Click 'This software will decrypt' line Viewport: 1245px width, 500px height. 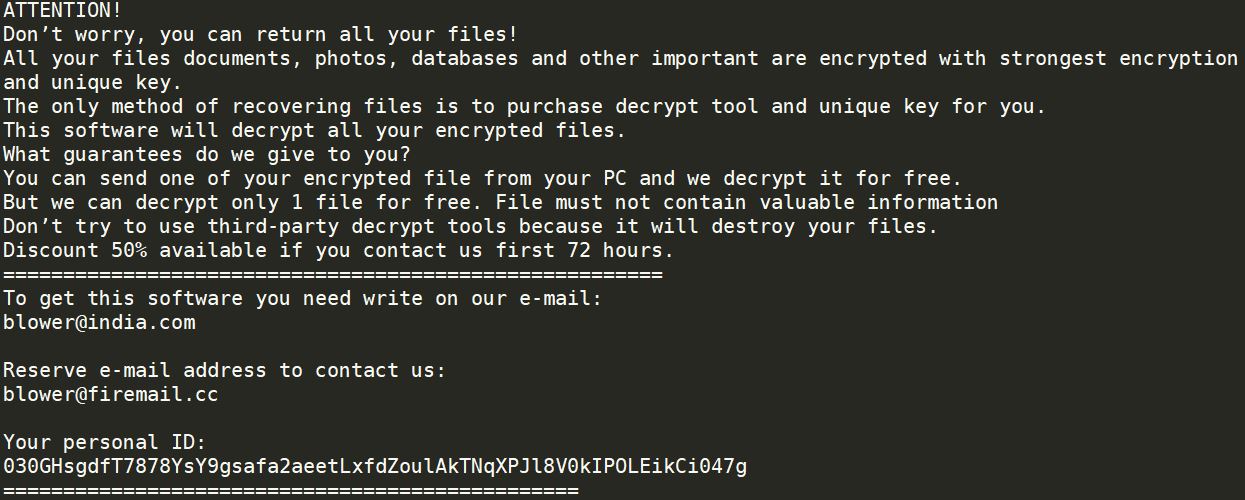(315, 130)
